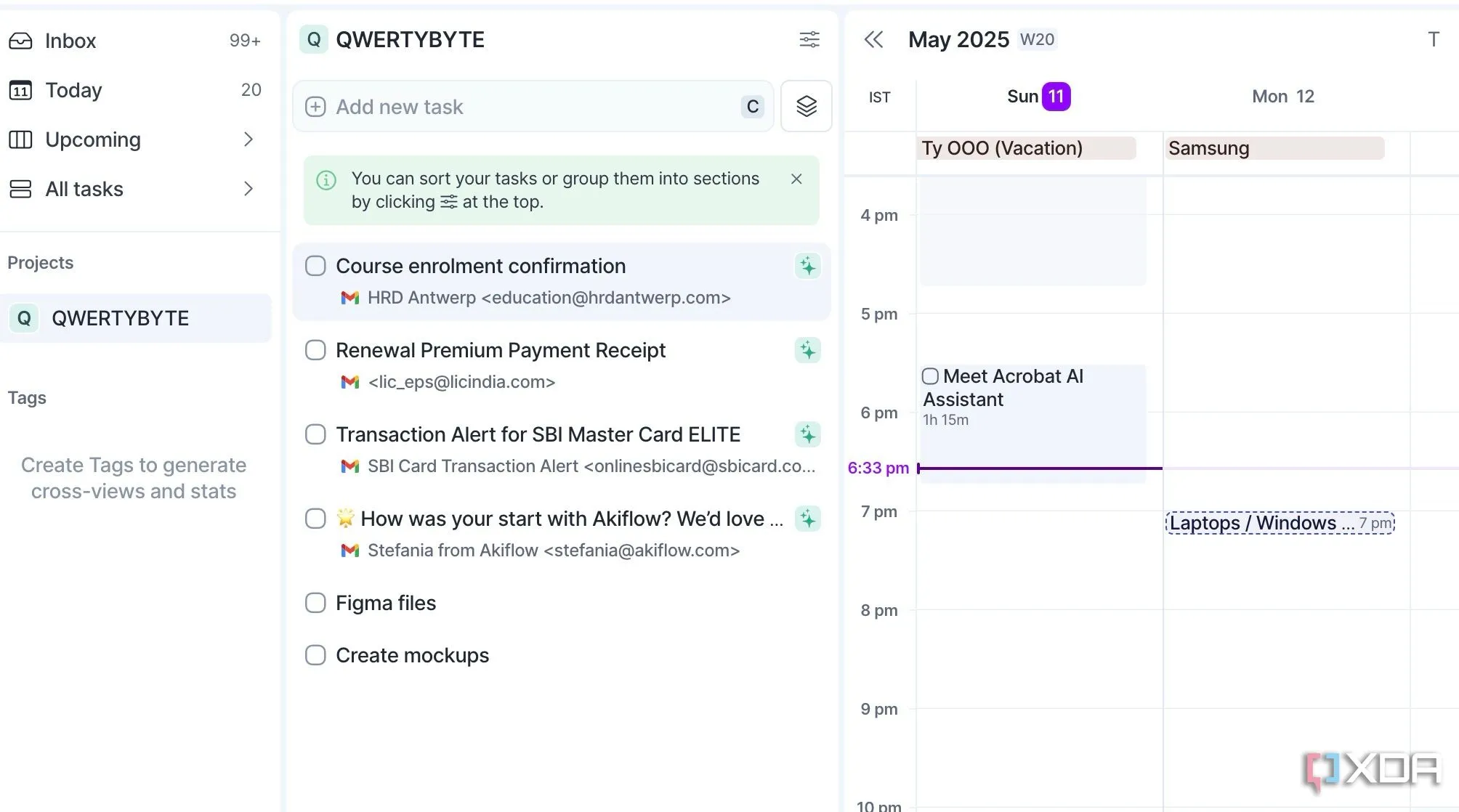The height and width of the screenshot is (812, 1459).
Task: Dismiss the sorting tip banner
Action: coord(796,179)
